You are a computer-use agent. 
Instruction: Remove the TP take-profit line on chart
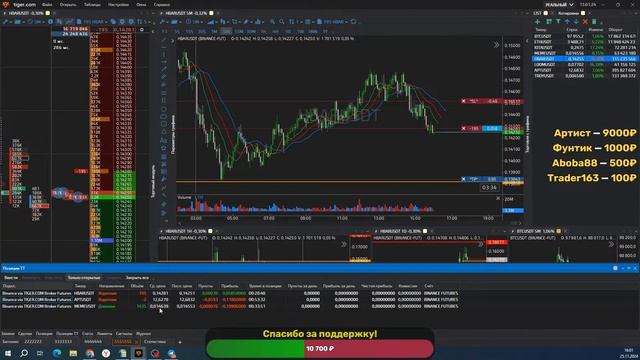pyautogui.click(x=464, y=179)
